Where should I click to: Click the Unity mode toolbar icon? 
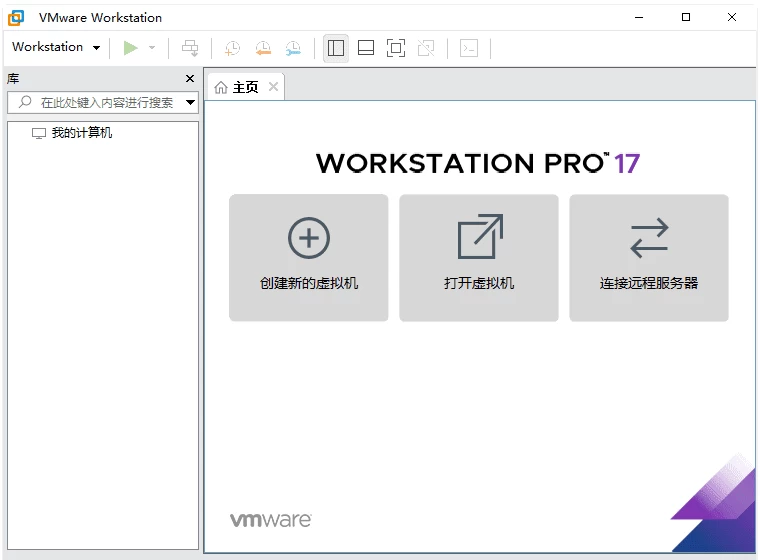[426, 48]
